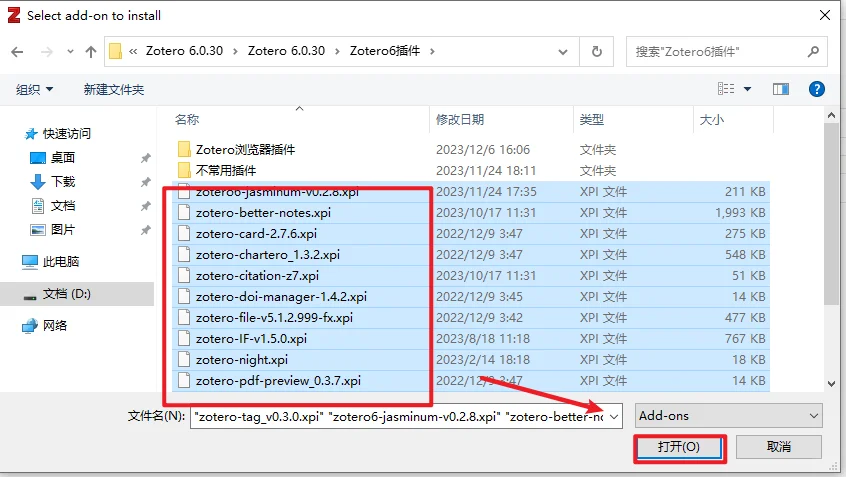The height and width of the screenshot is (477, 846).
Task: Open the 组织 menu
Action: click(x=35, y=90)
